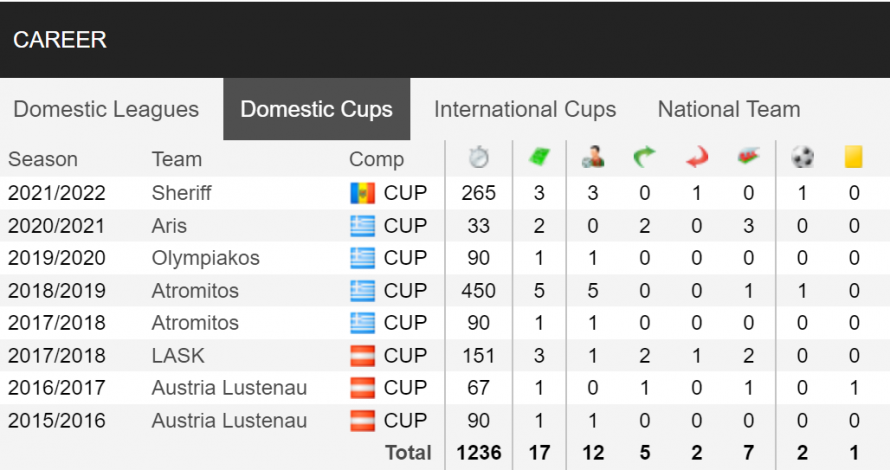
Task: Click the yellow card icon
Action: click(853, 157)
